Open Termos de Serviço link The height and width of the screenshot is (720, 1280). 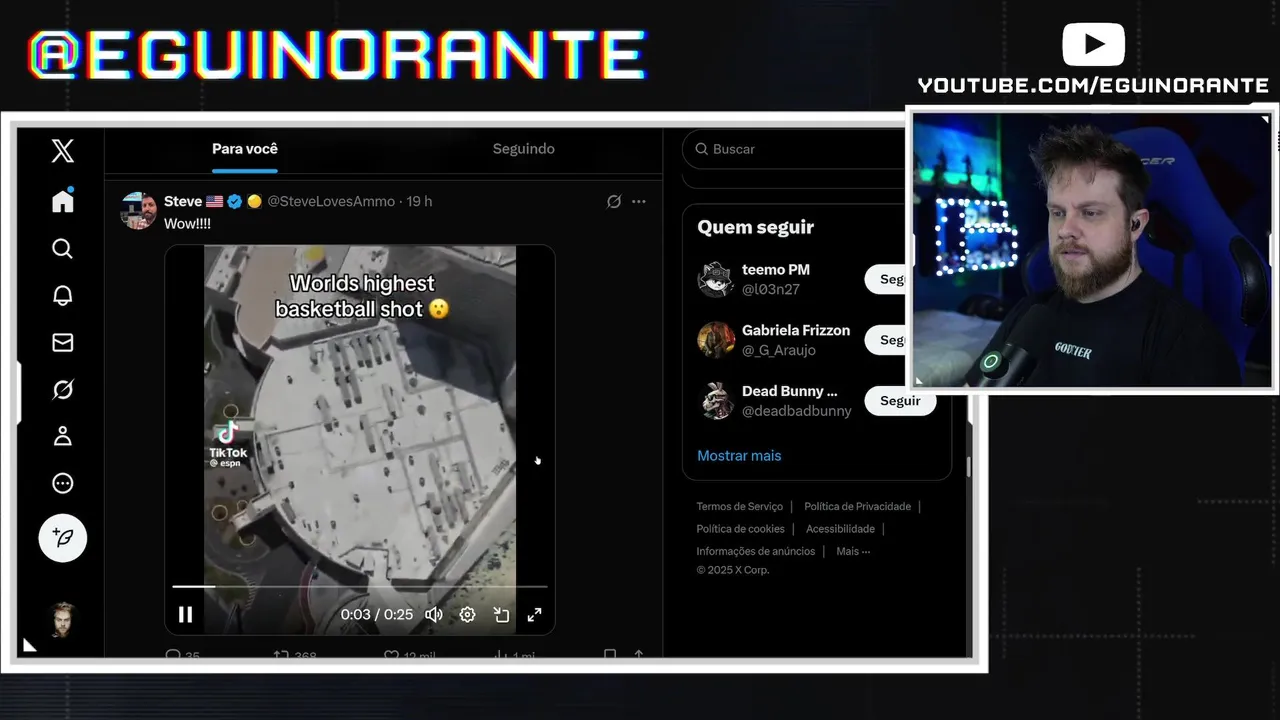click(x=740, y=507)
